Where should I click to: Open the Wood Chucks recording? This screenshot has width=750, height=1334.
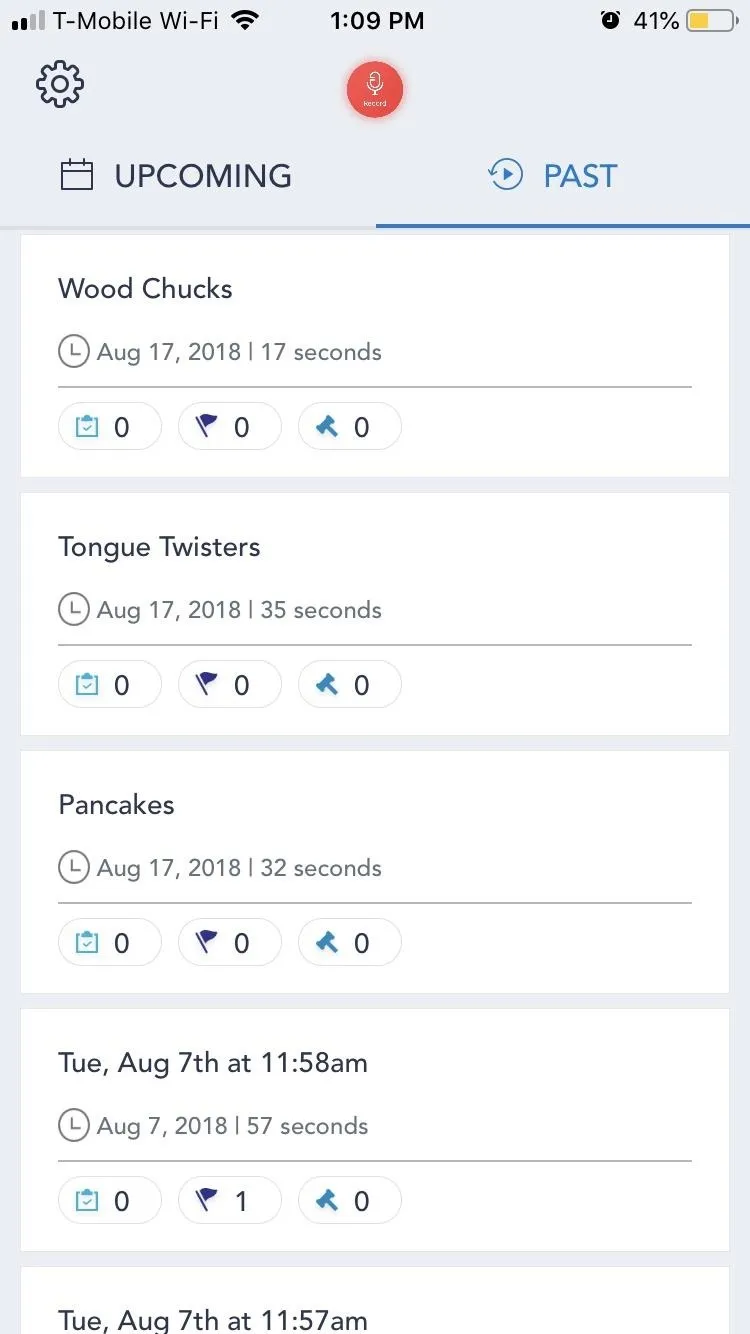tap(375, 356)
